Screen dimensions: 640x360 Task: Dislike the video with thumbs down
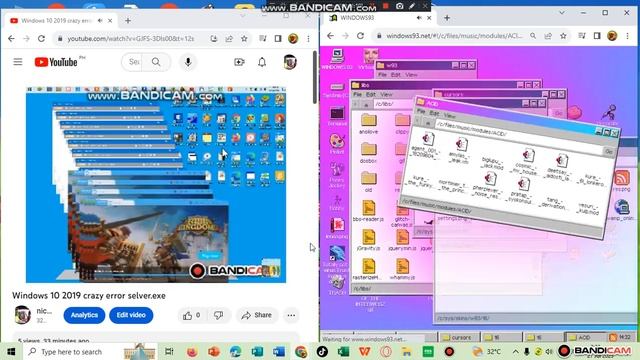click(218, 315)
